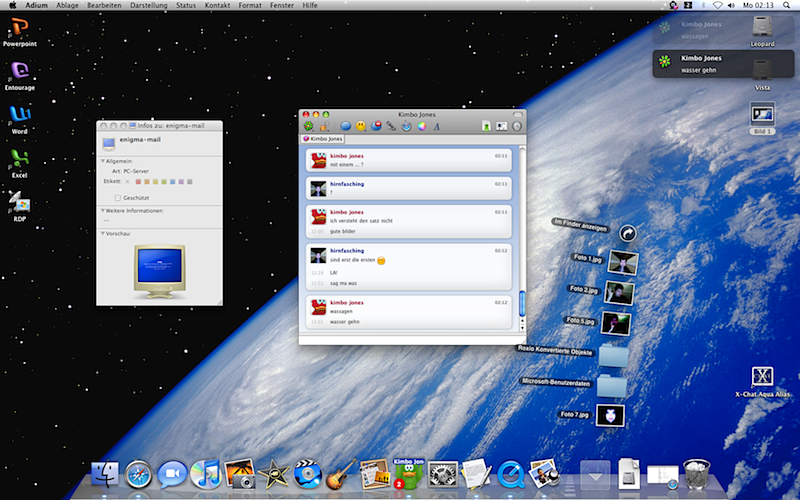Image resolution: width=800 pixels, height=500 pixels.
Task: Collapse the Allgemein section
Action: 103,161
